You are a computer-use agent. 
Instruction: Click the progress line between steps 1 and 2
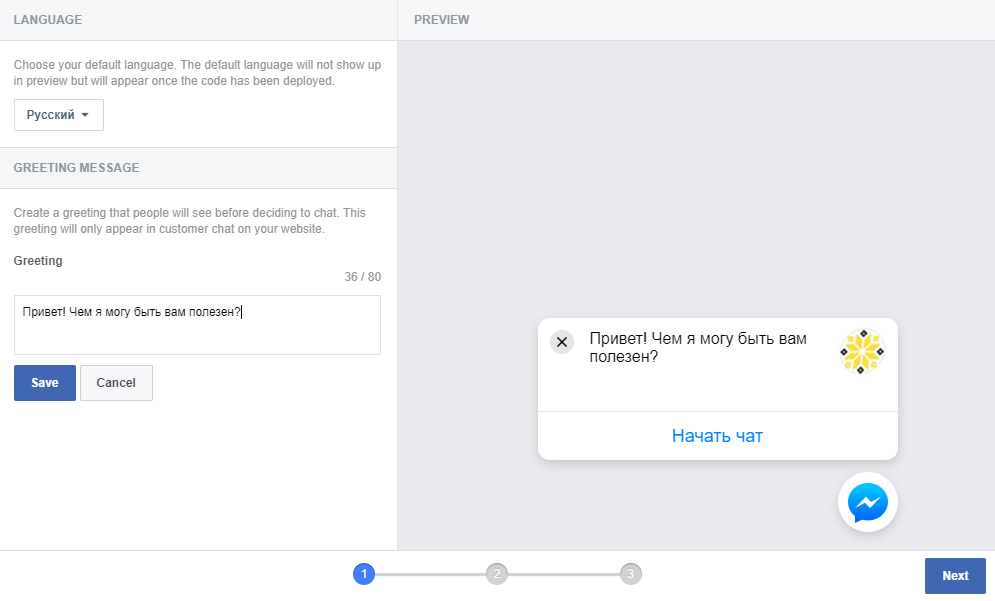coord(430,574)
